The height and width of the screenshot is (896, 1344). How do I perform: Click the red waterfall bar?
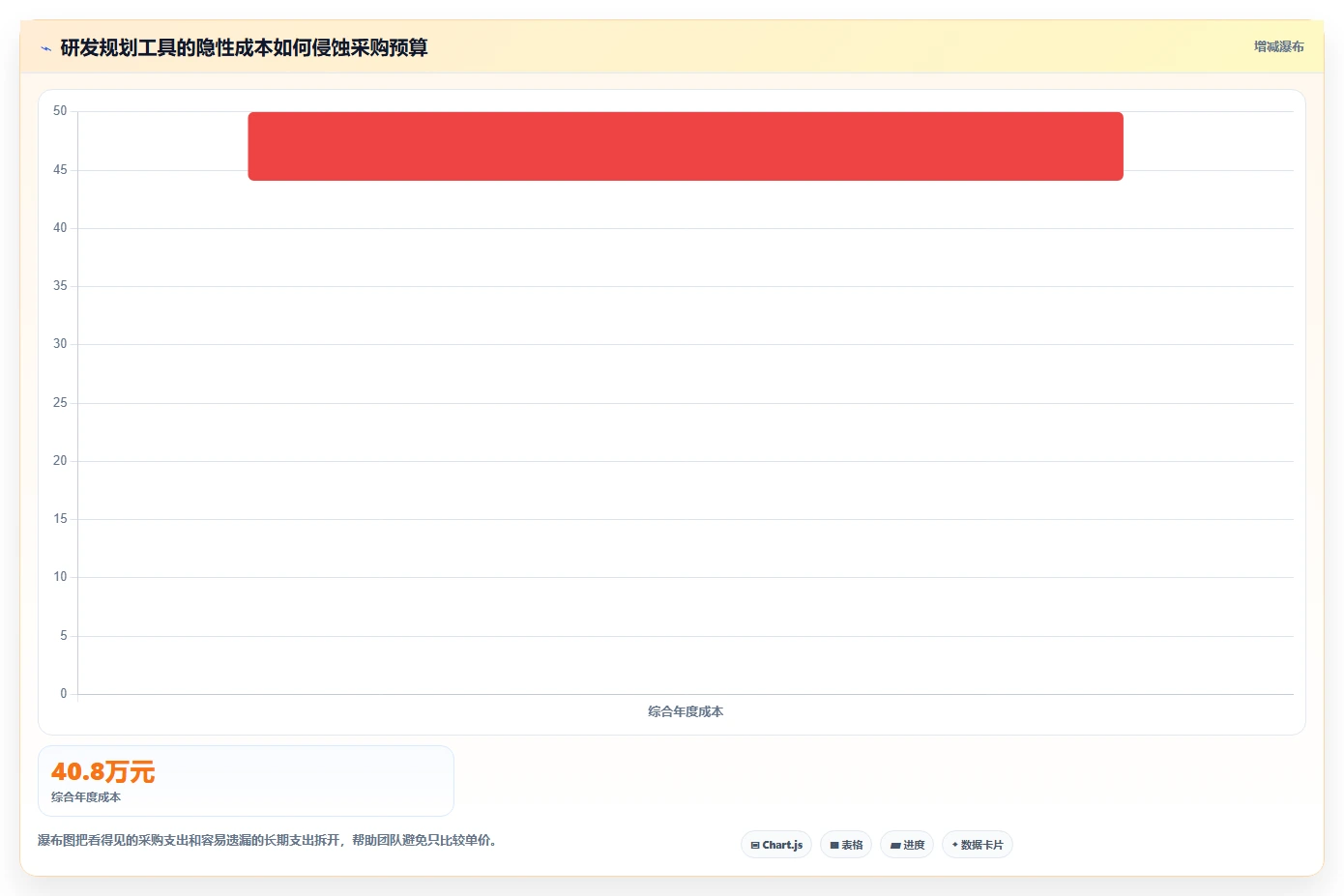[x=686, y=146]
